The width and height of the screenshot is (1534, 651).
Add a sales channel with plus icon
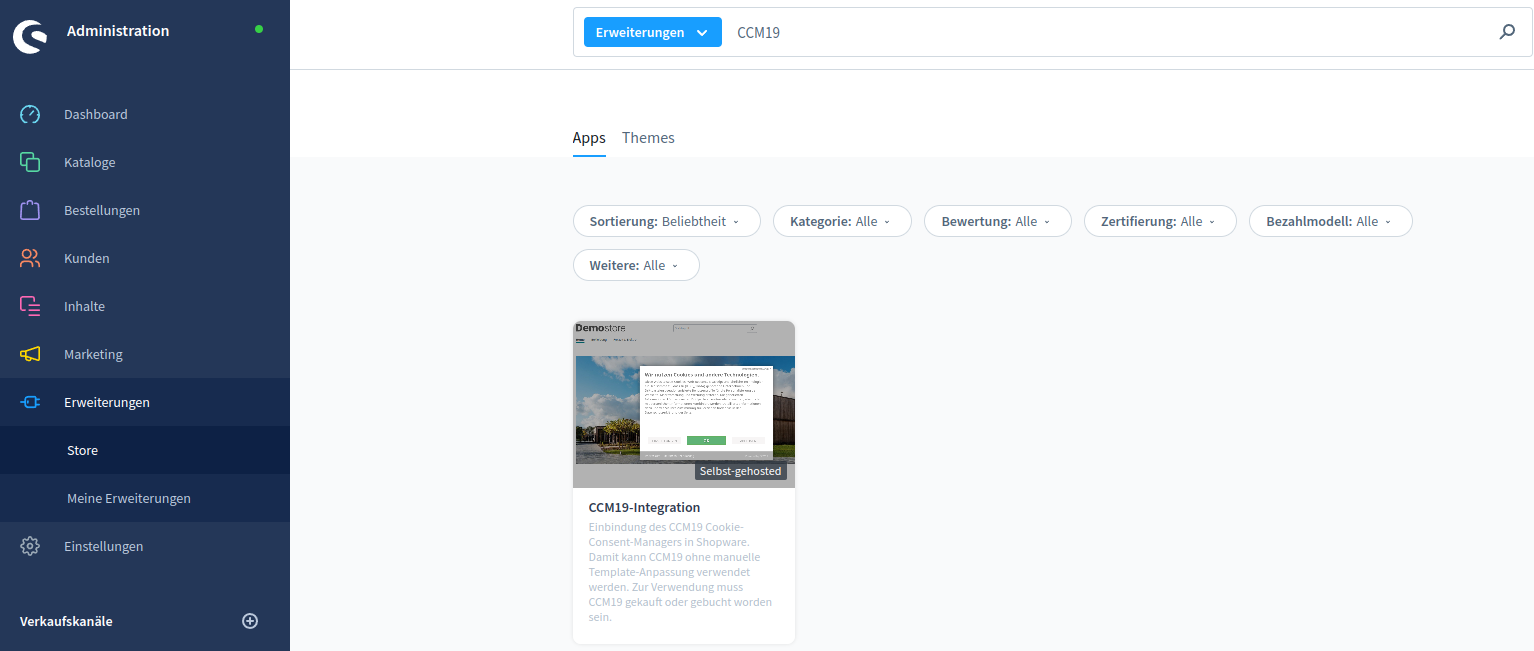coord(250,621)
